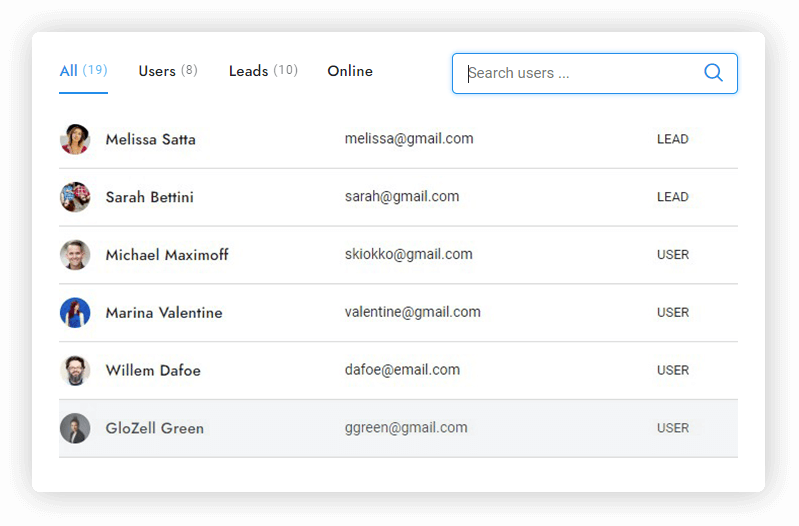Open Melissa Satta's name link
The height and width of the screenshot is (526, 799).
click(x=150, y=140)
